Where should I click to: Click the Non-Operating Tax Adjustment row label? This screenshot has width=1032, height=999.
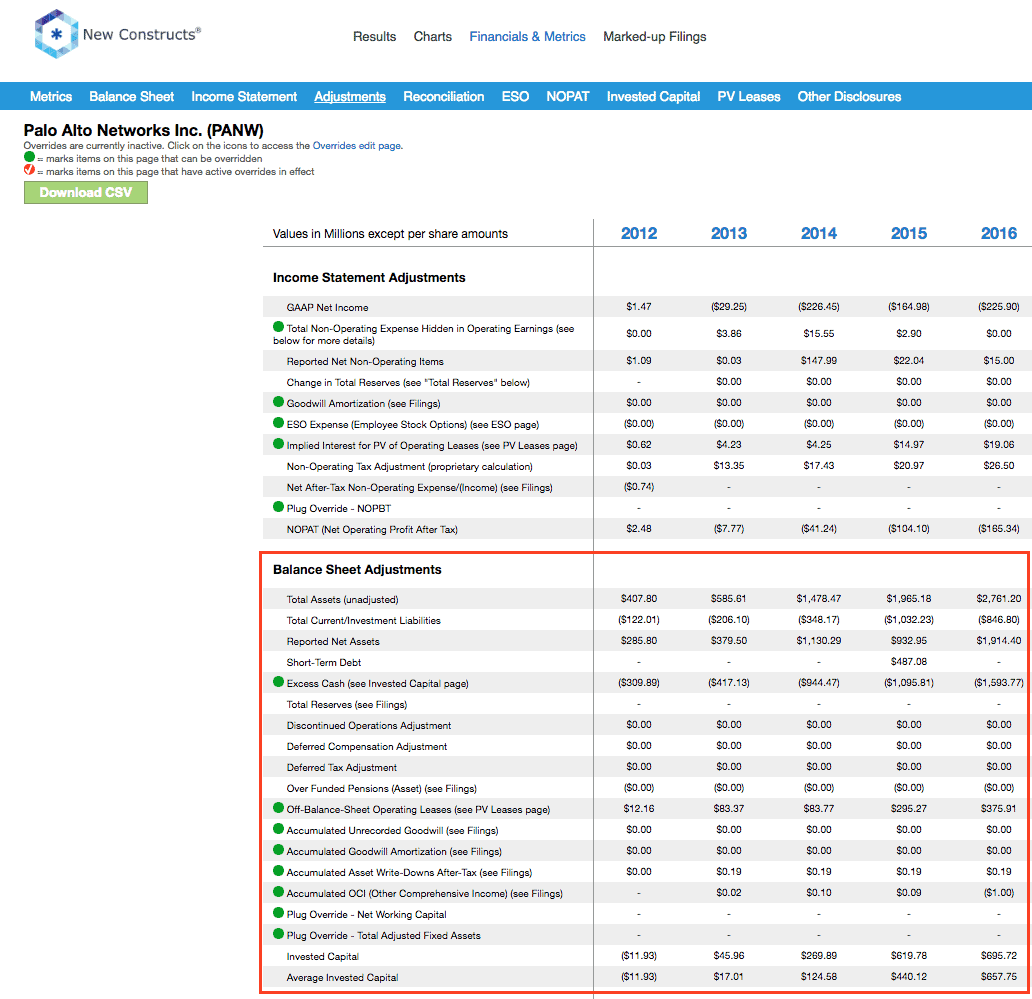click(409, 467)
